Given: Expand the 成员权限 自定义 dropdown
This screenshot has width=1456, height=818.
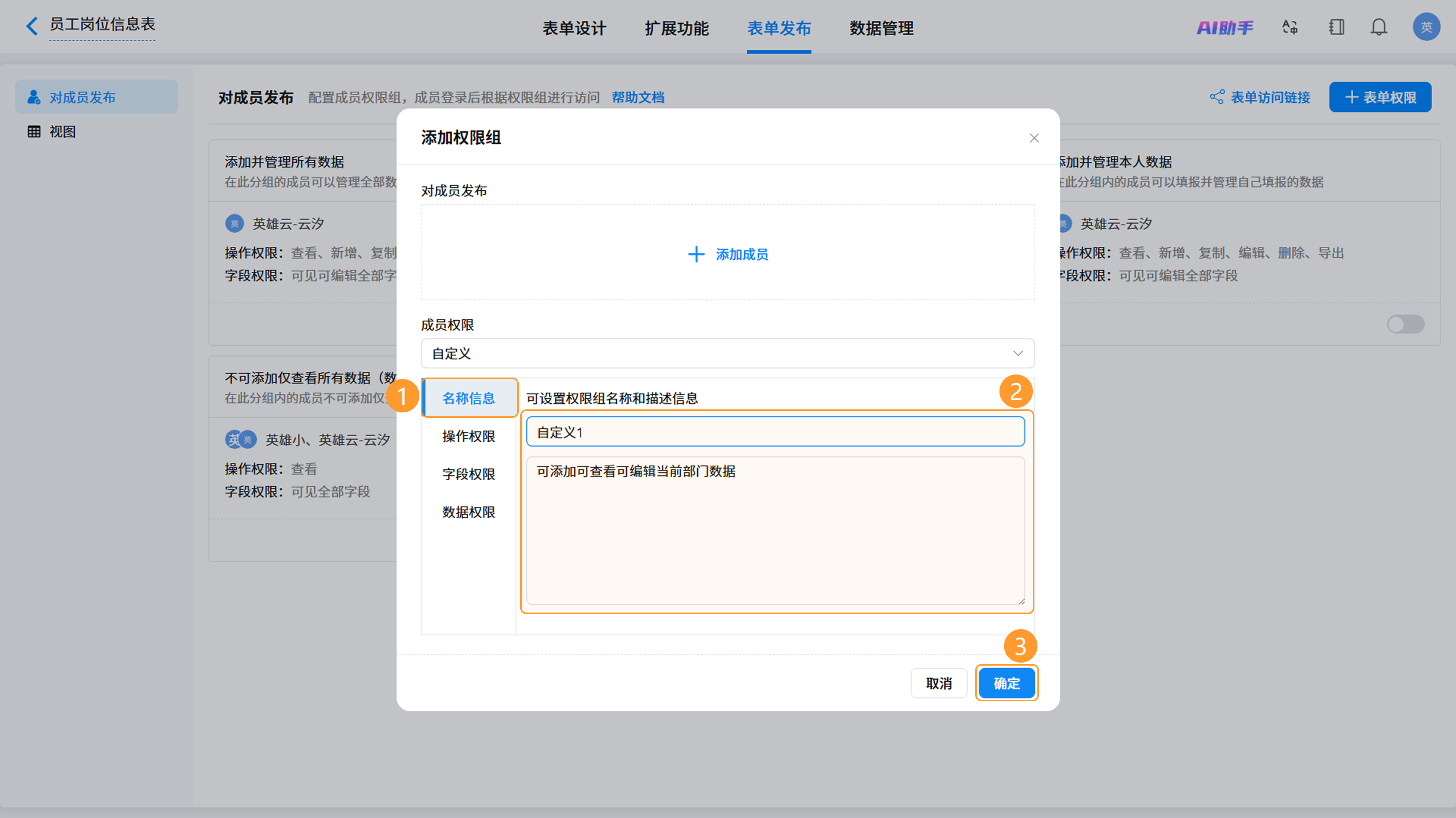Looking at the screenshot, I should tap(728, 354).
